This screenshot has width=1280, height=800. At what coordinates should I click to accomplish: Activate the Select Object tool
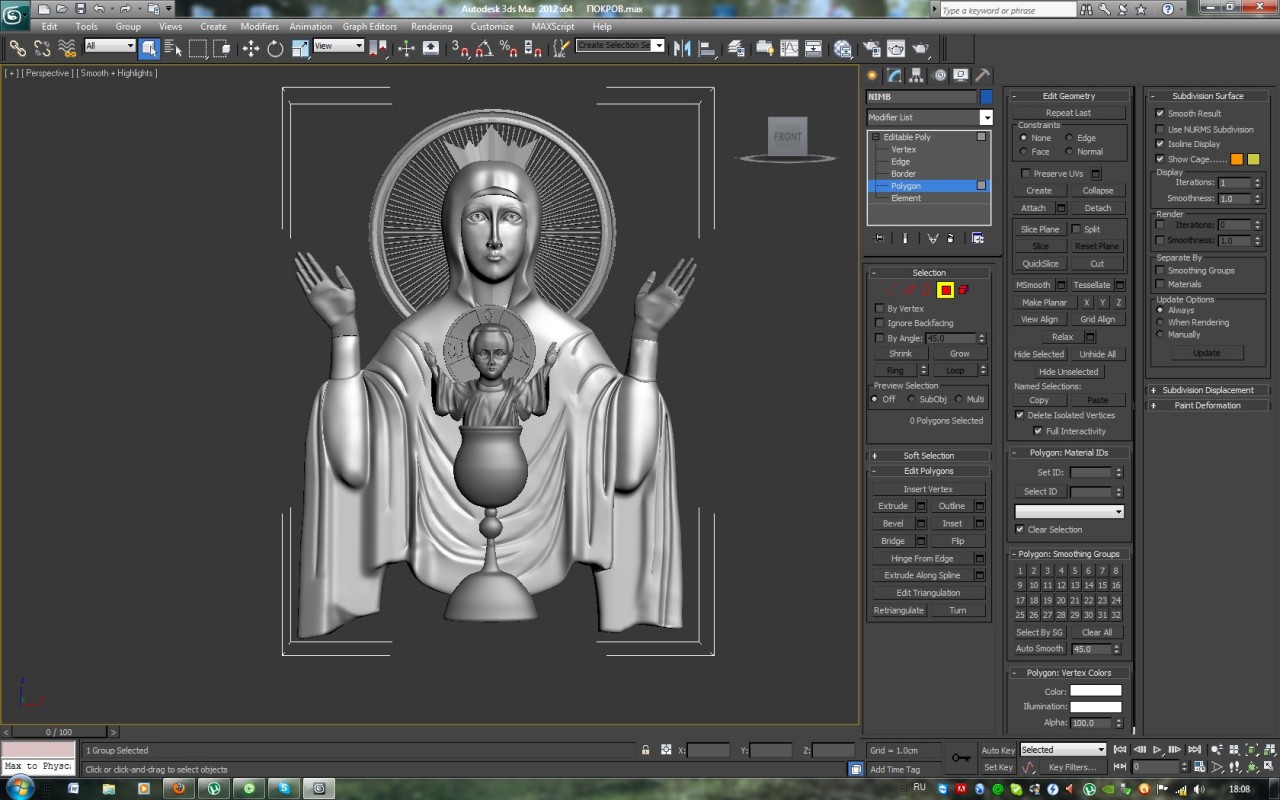tap(149, 48)
